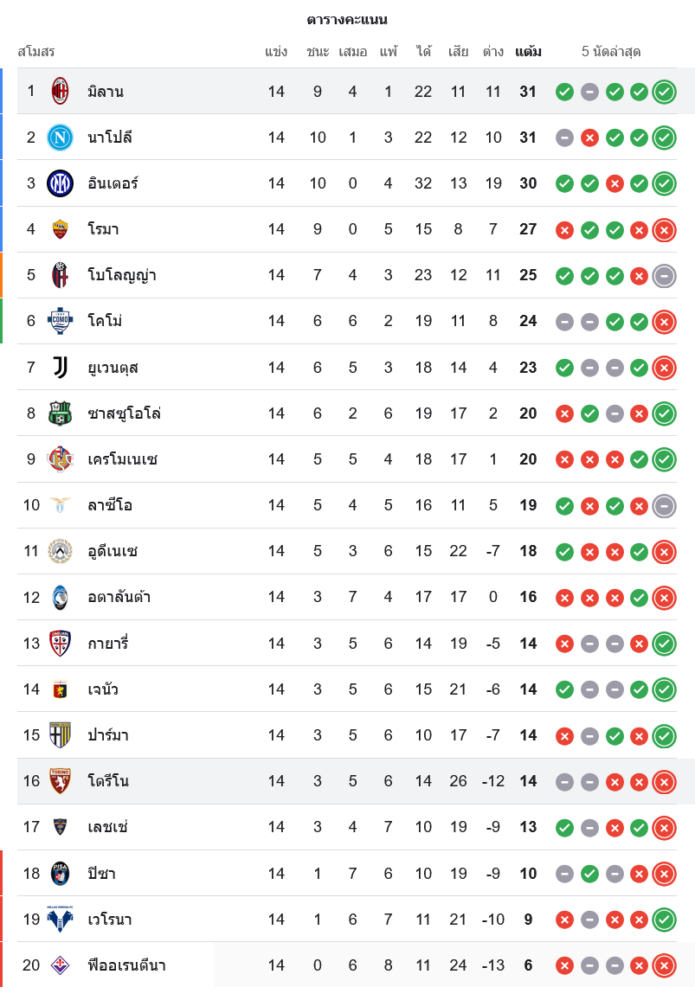Viewport: 695px width, 1000px height.
Task: Select the เวโรนา team name
Action: [x=110, y=919]
